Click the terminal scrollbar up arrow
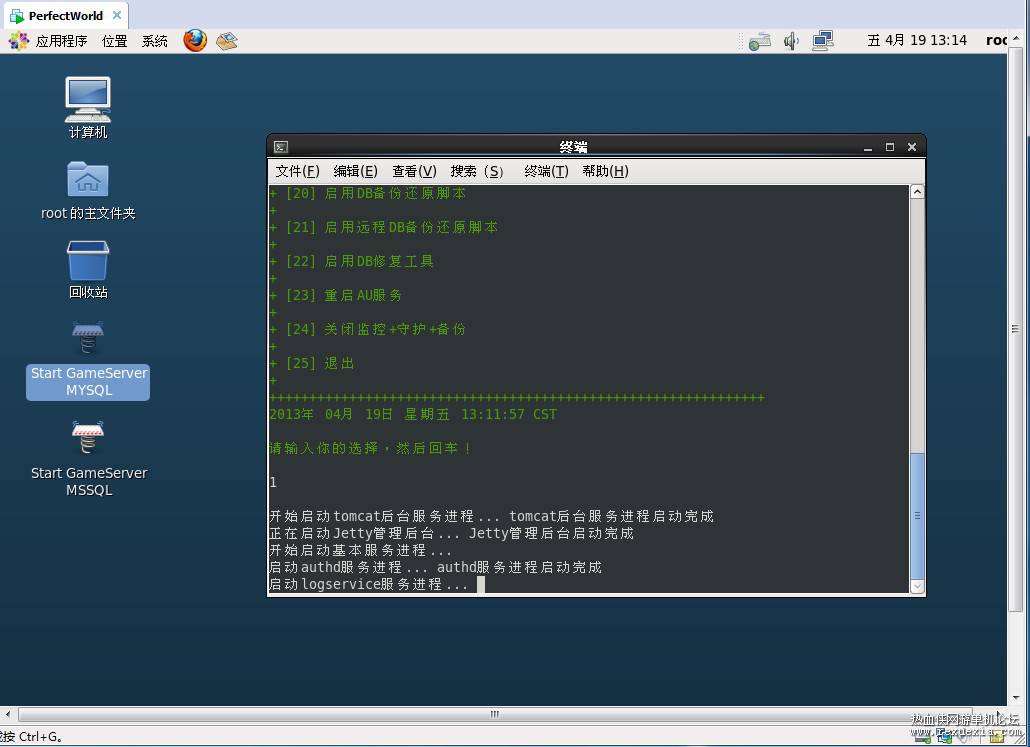Image resolution: width=1030 pixels, height=747 pixels. coord(917,192)
